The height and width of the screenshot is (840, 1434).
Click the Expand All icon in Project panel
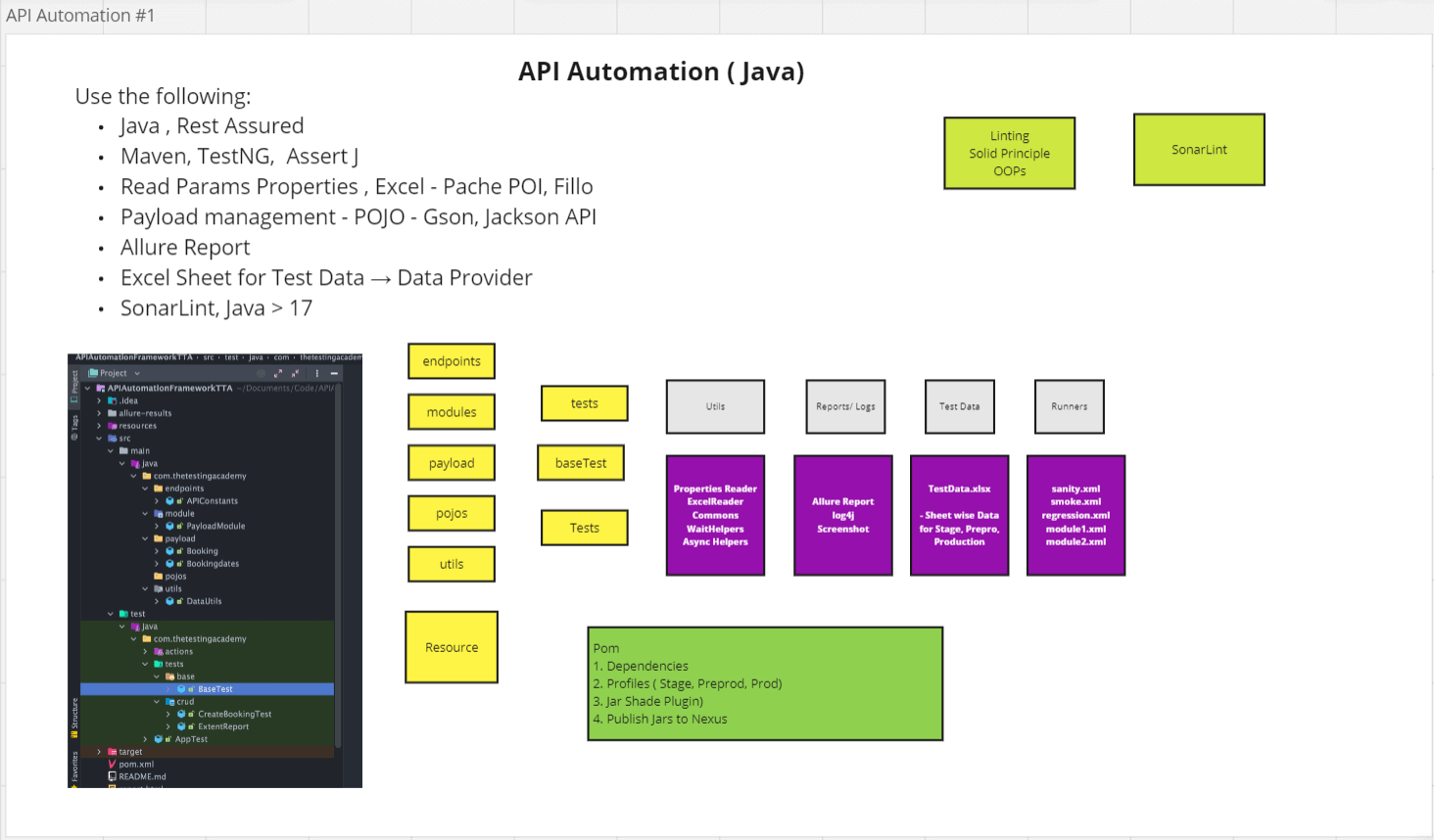[x=278, y=373]
